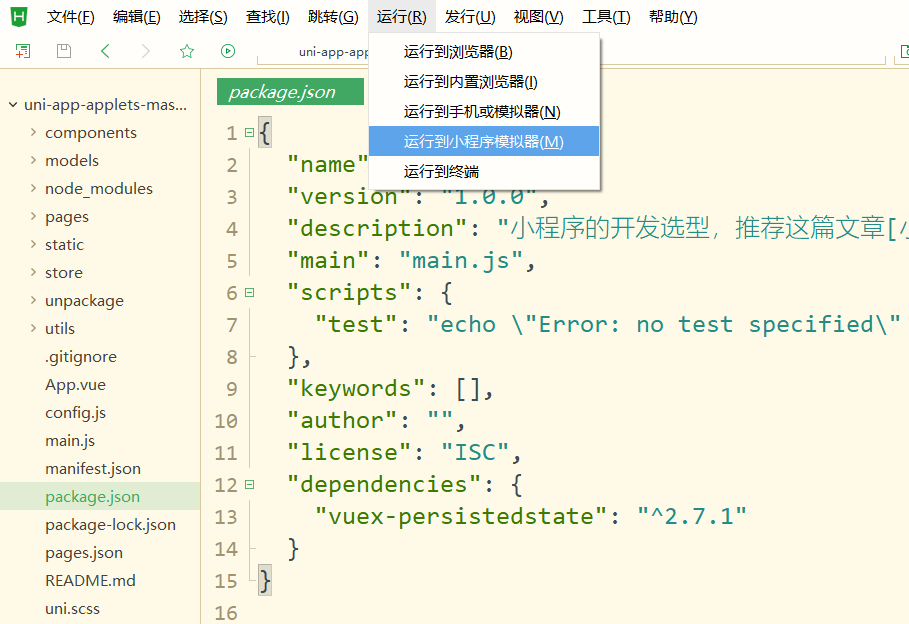Click the "^2.7.1" version value
The width and height of the screenshot is (909, 624).
coord(692,516)
